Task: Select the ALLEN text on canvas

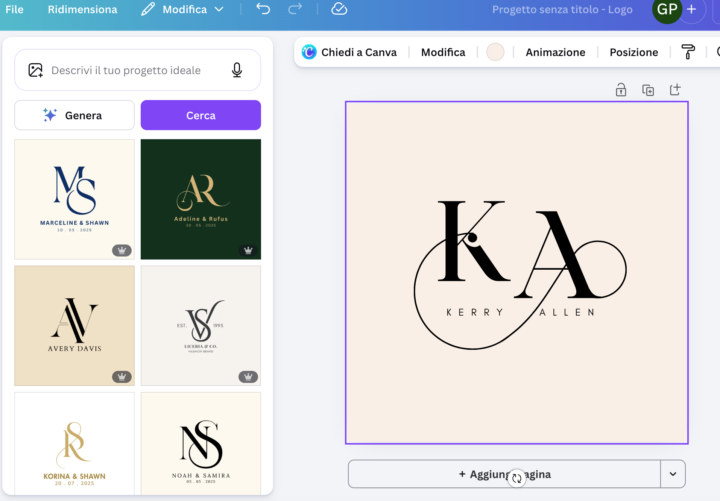Action: pyautogui.click(x=567, y=312)
